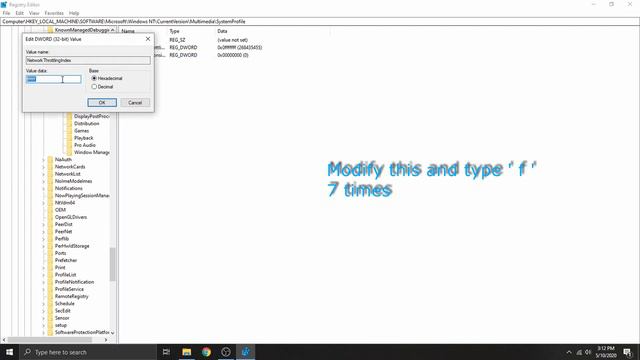Click the folder icon of RemoteRegistry key
The image size is (640, 360).
(x=50, y=296)
